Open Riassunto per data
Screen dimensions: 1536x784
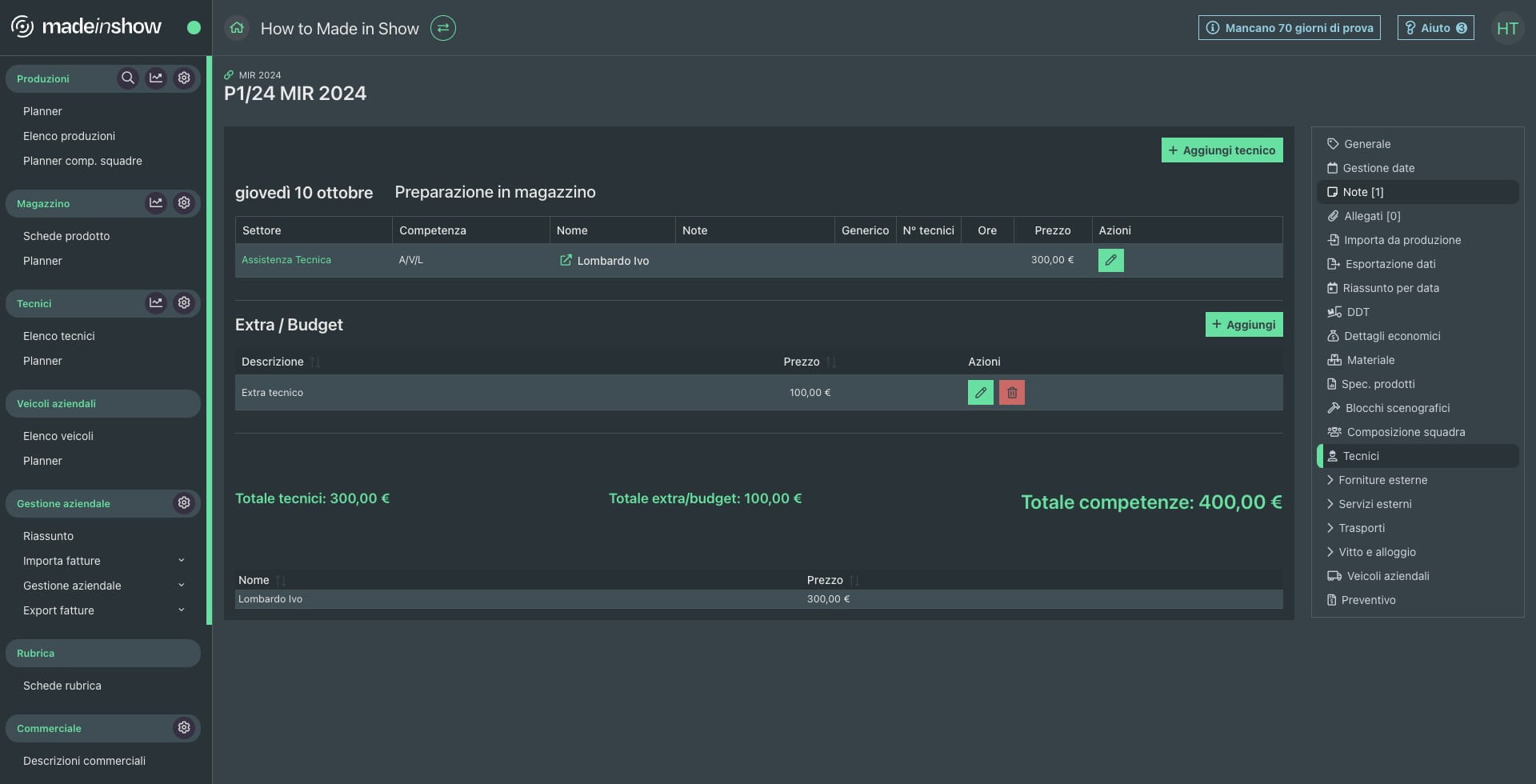tap(1418, 288)
